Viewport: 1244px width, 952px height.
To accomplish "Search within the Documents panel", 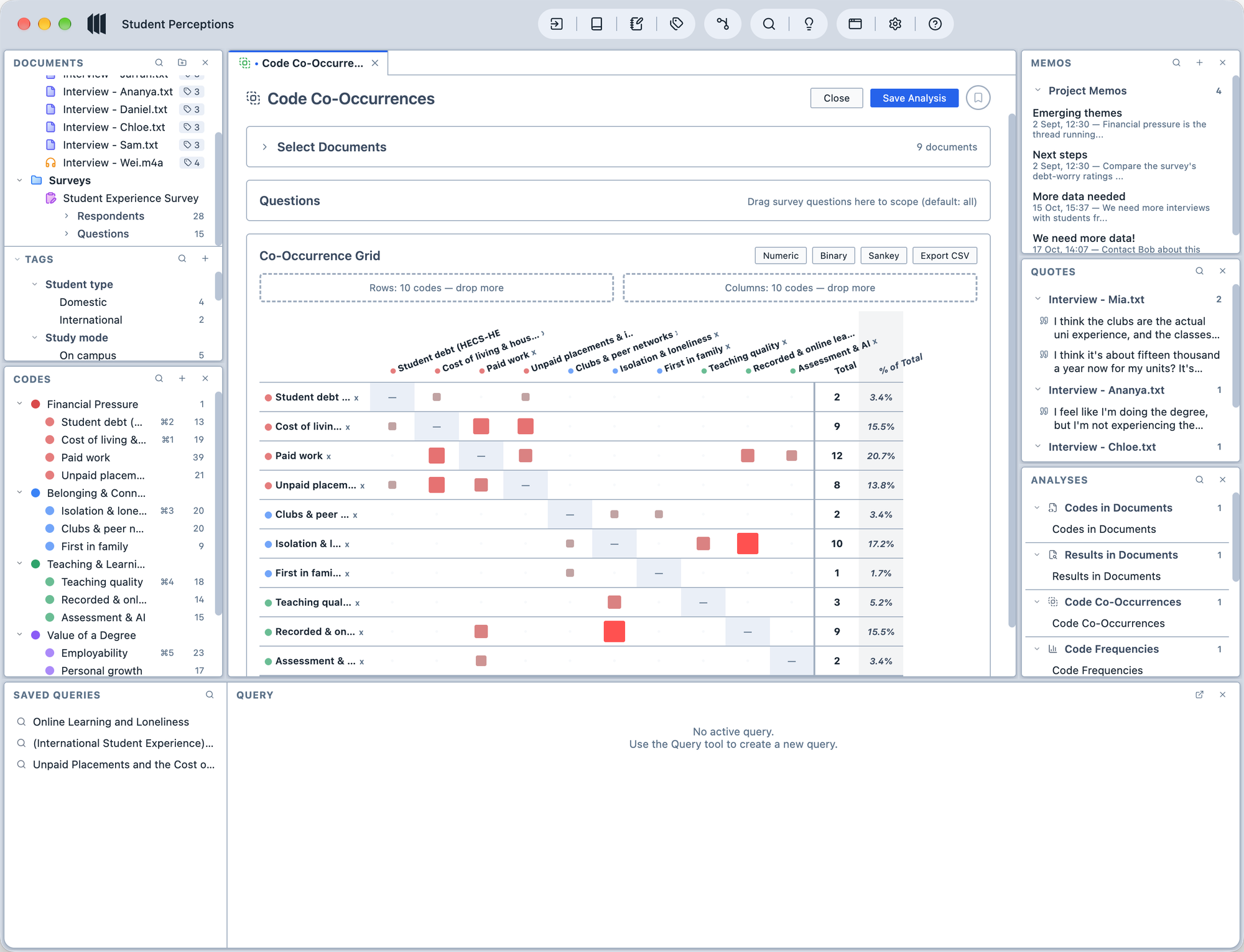I will (x=159, y=63).
